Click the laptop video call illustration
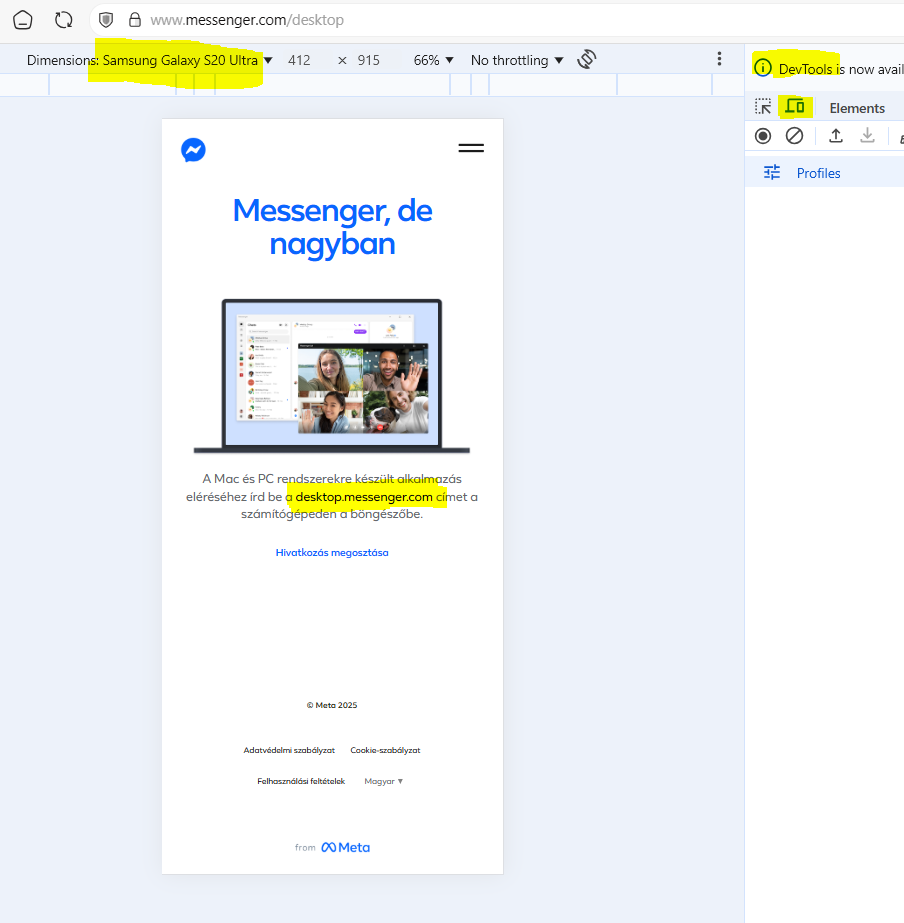 [332, 376]
